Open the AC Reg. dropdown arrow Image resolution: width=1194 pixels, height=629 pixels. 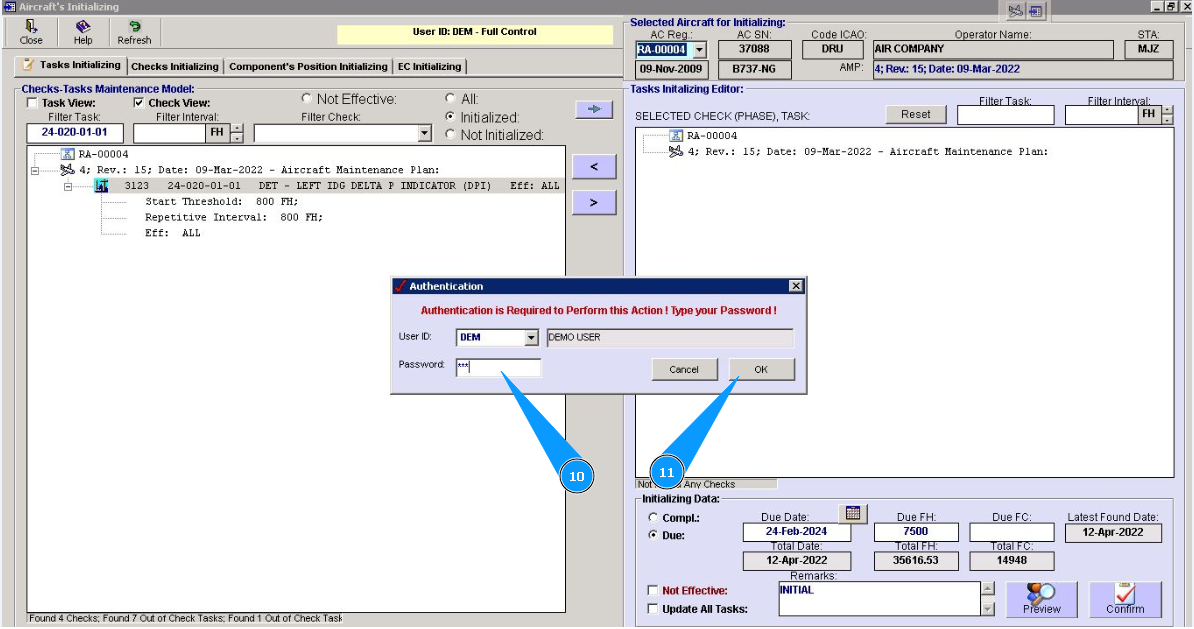pos(699,49)
